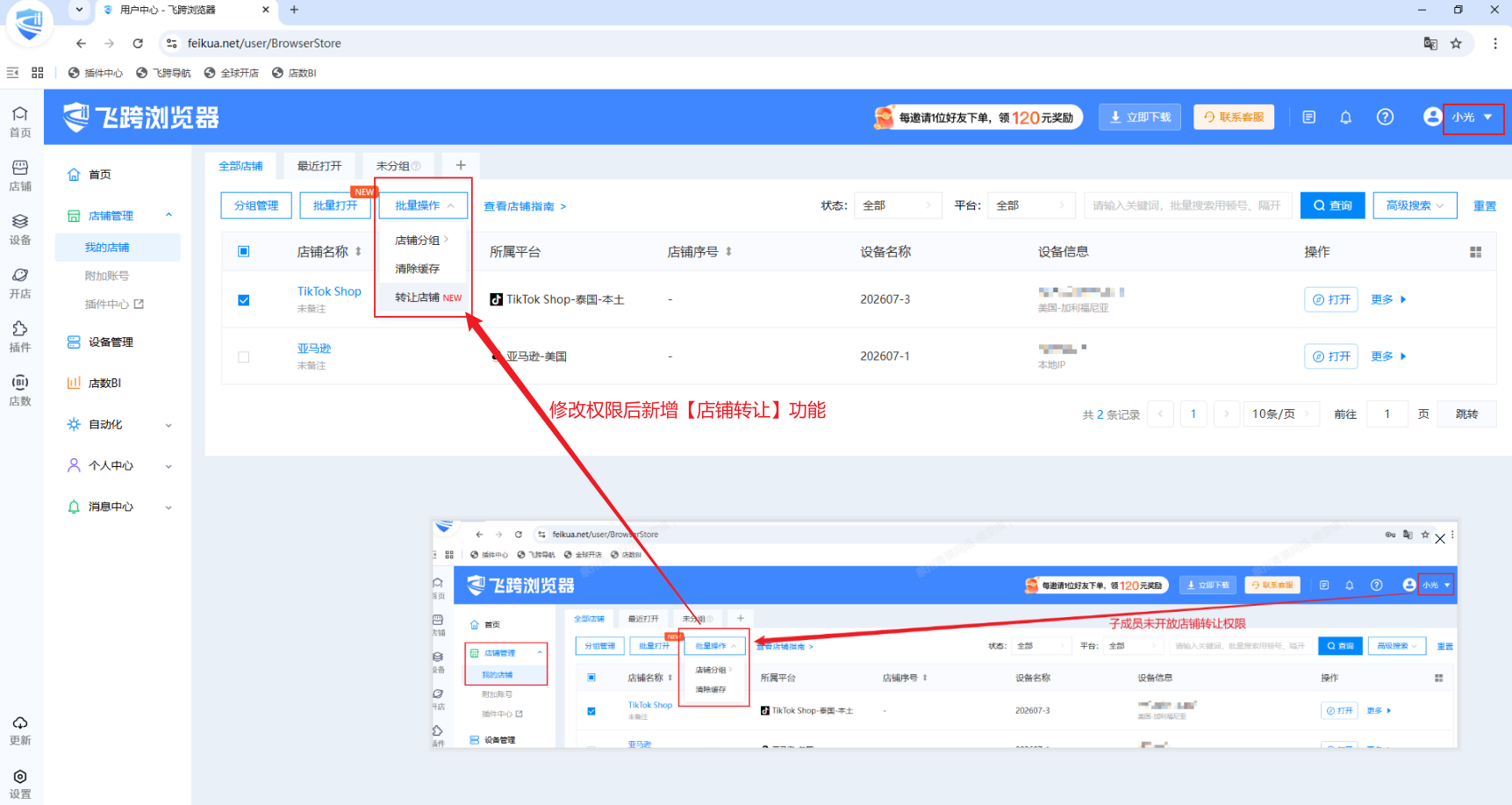Click 打开 for the TikTok Shop row
1512x805 pixels.
(1331, 300)
